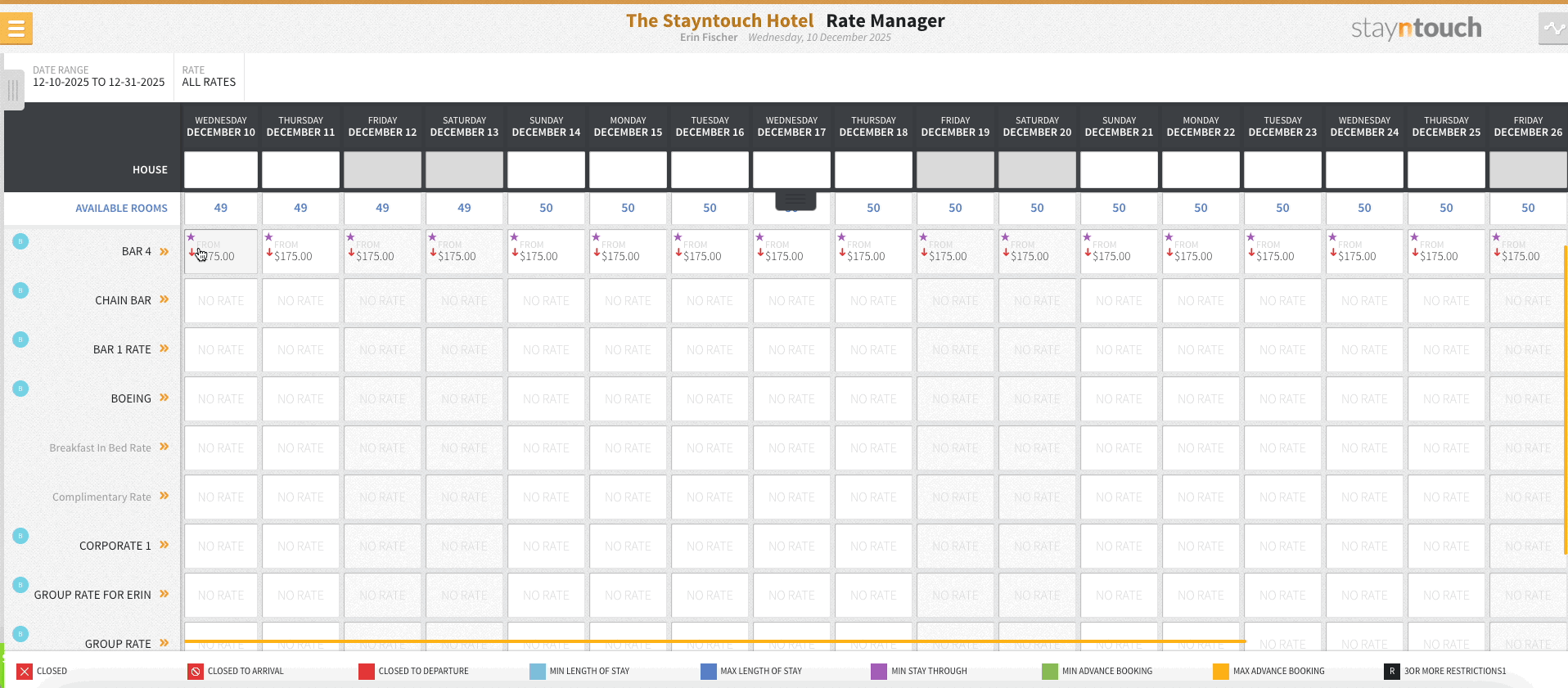This screenshot has height=688, width=1568.
Task: Click CHAIN BAR No Rate cell for December 15
Action: tap(629, 301)
